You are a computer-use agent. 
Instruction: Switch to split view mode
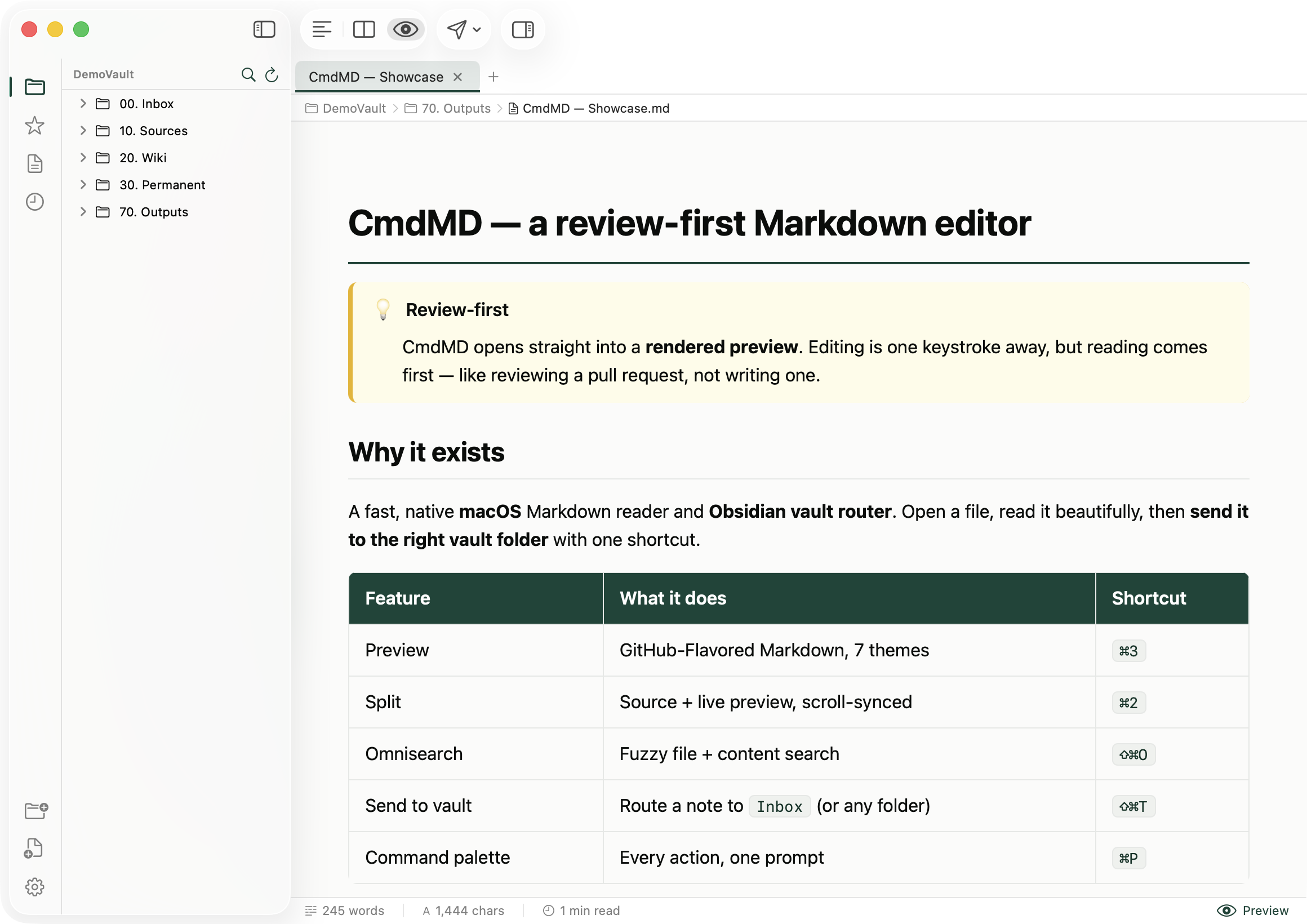pyautogui.click(x=364, y=29)
